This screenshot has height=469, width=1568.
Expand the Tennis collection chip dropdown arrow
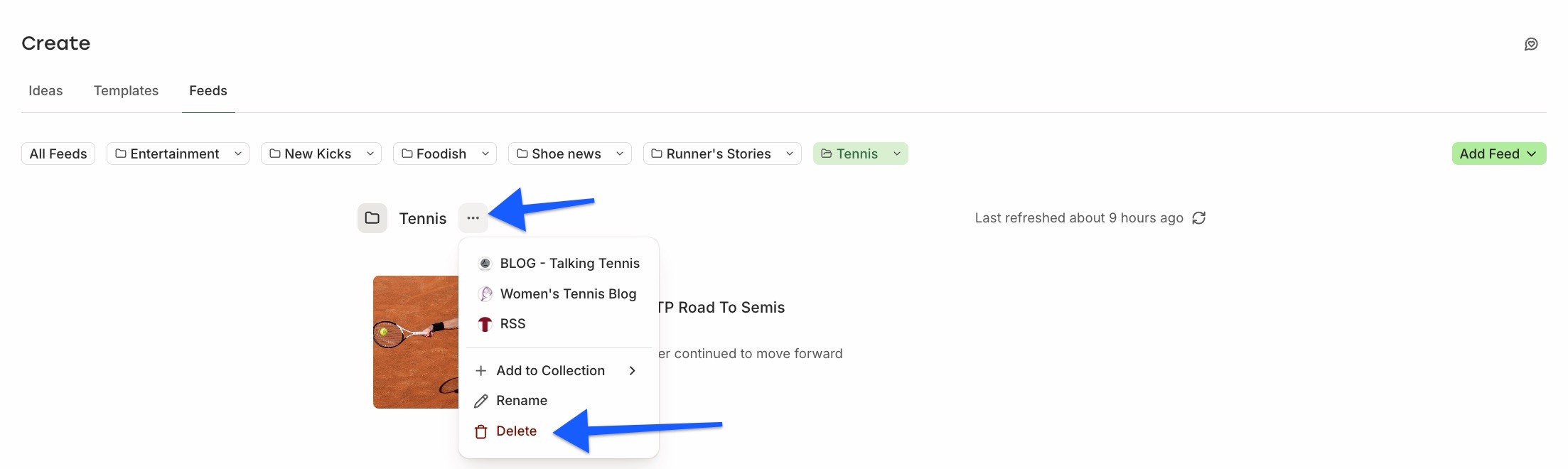897,153
